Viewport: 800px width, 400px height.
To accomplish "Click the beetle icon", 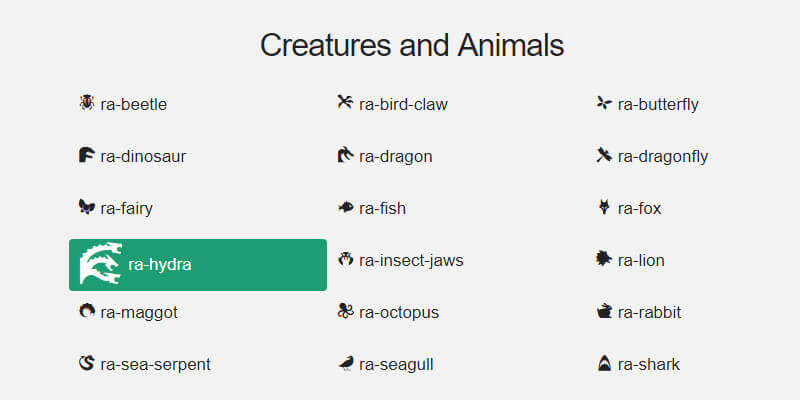I will pyautogui.click(x=87, y=103).
